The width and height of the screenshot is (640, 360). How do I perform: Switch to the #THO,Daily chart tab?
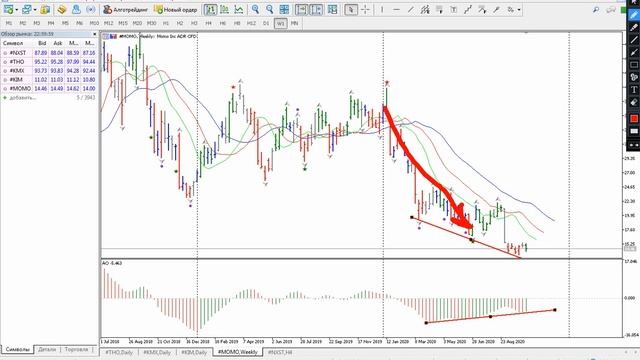click(119, 352)
